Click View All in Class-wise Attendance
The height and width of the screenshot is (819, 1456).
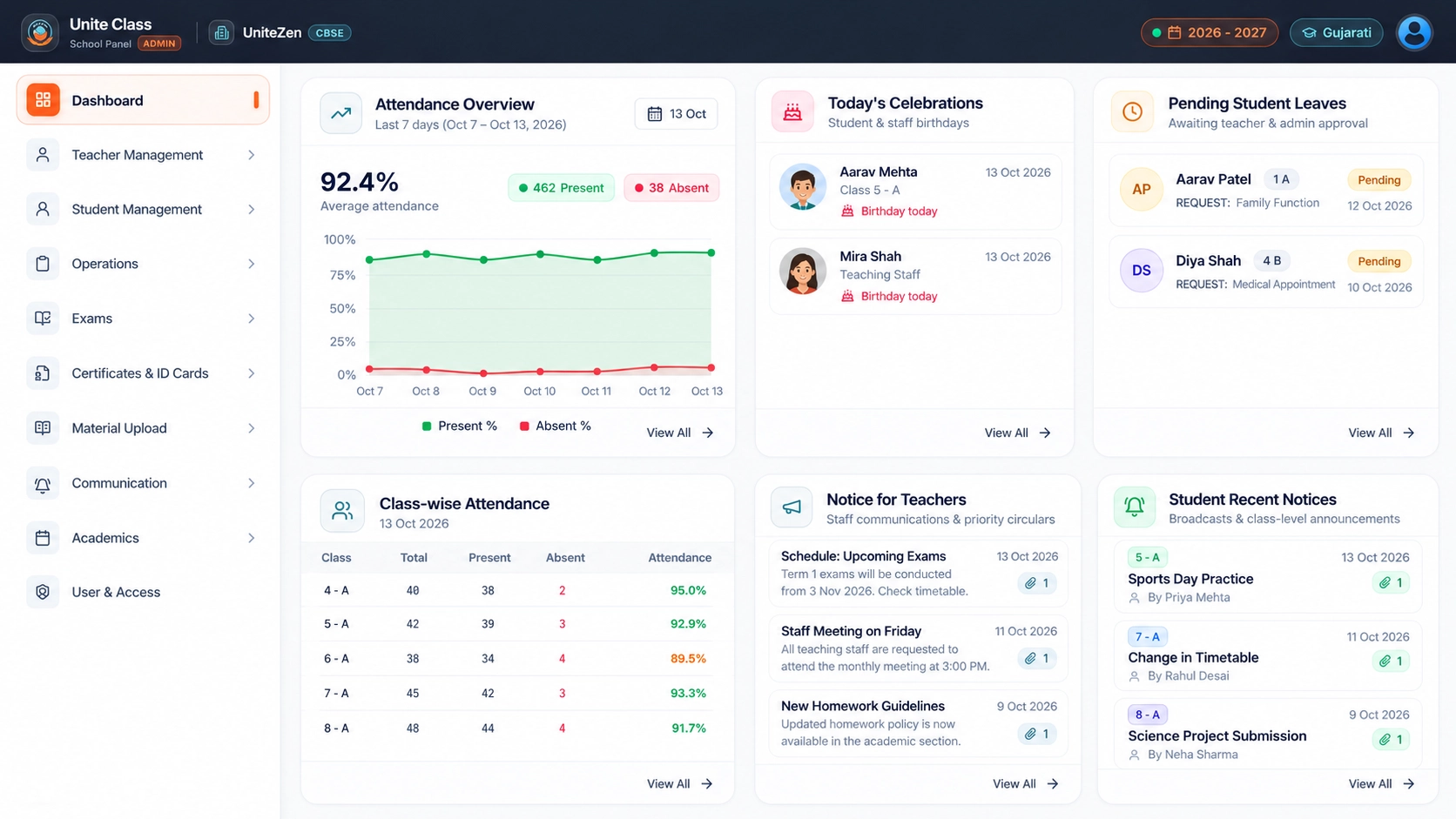coord(679,784)
